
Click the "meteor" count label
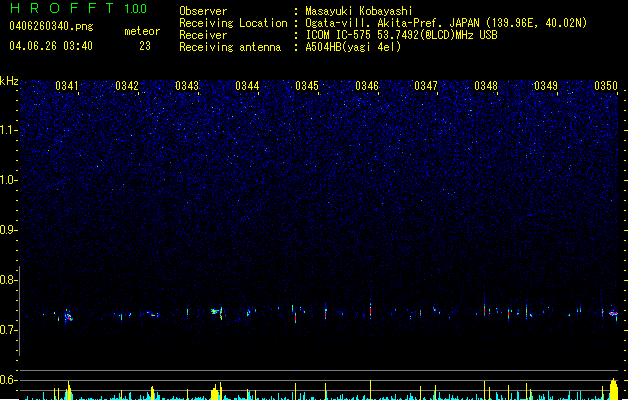tap(142, 31)
